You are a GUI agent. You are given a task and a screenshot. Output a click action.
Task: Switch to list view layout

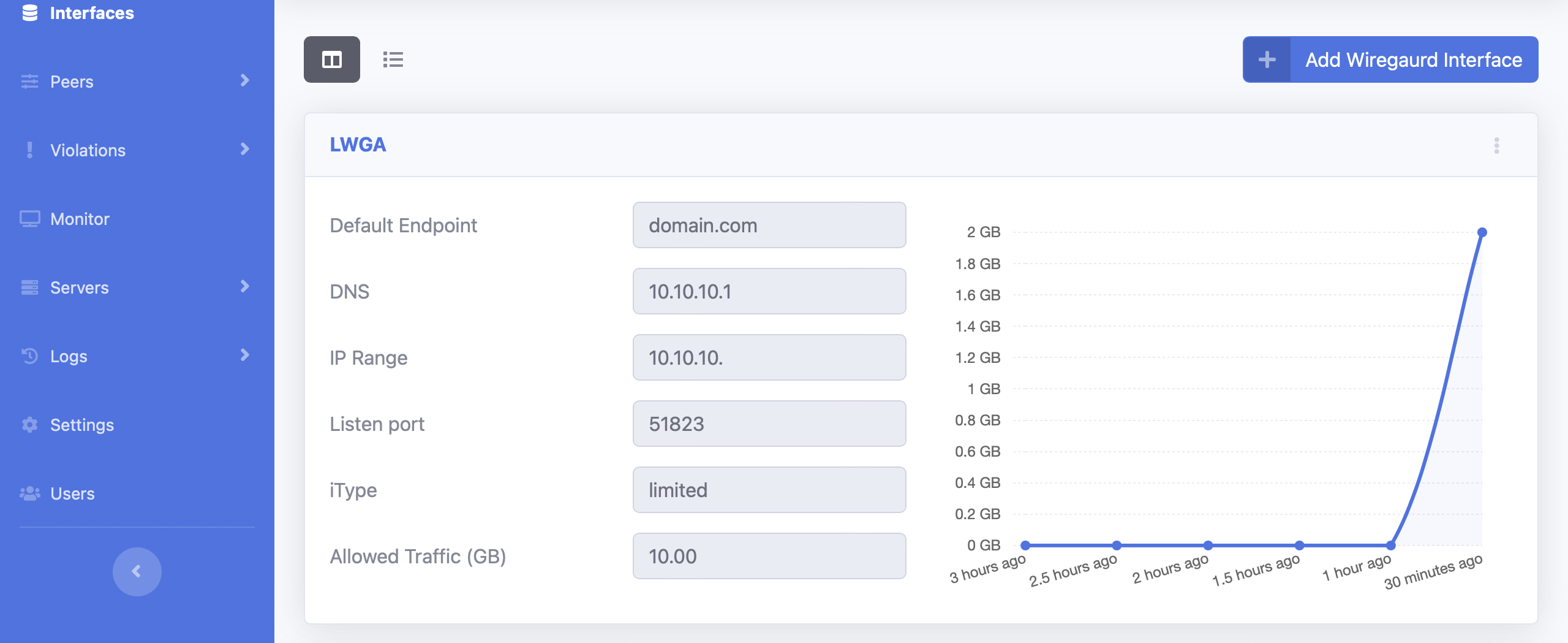click(x=393, y=59)
